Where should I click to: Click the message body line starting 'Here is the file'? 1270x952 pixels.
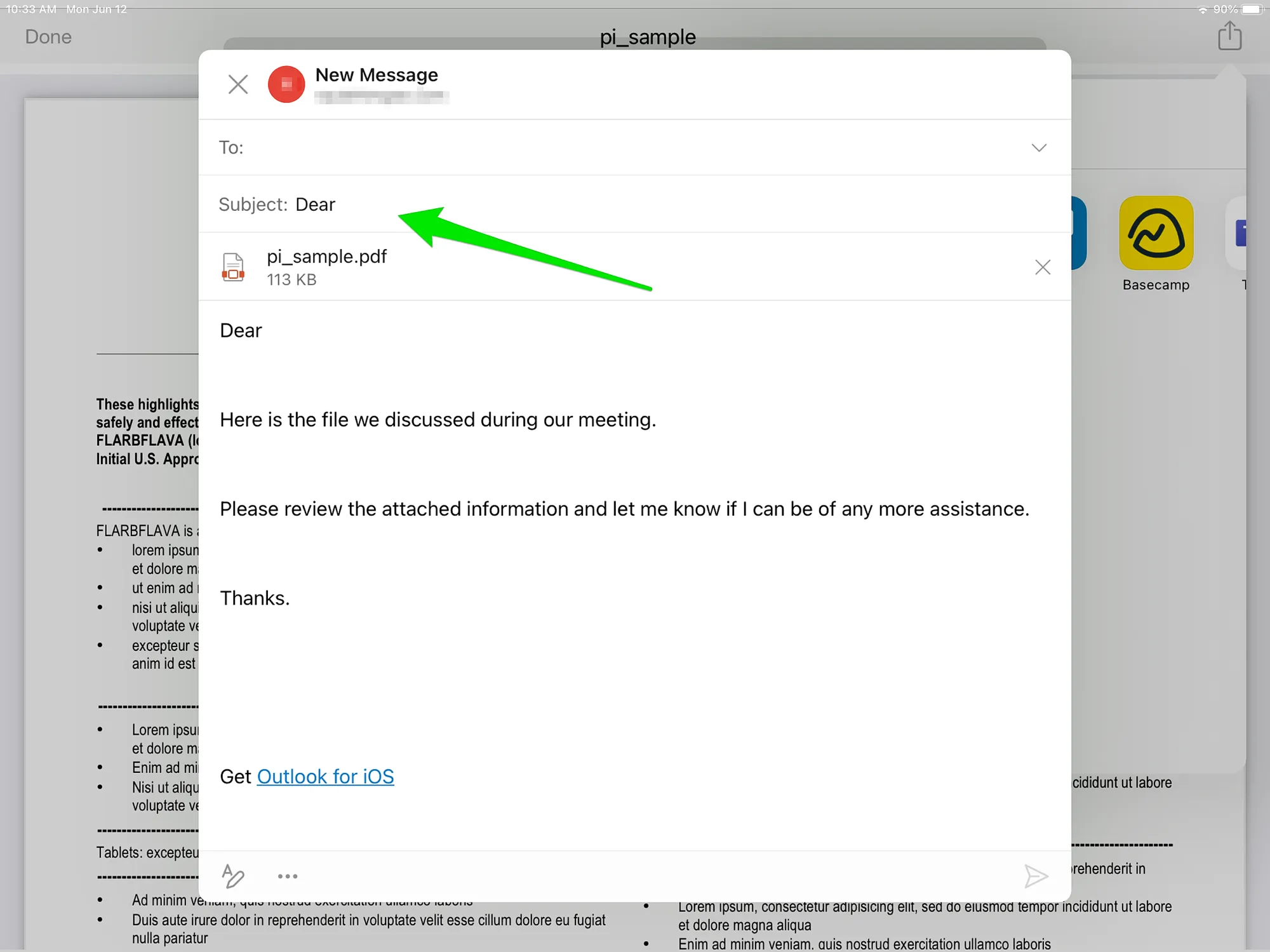pyautogui.click(x=438, y=420)
